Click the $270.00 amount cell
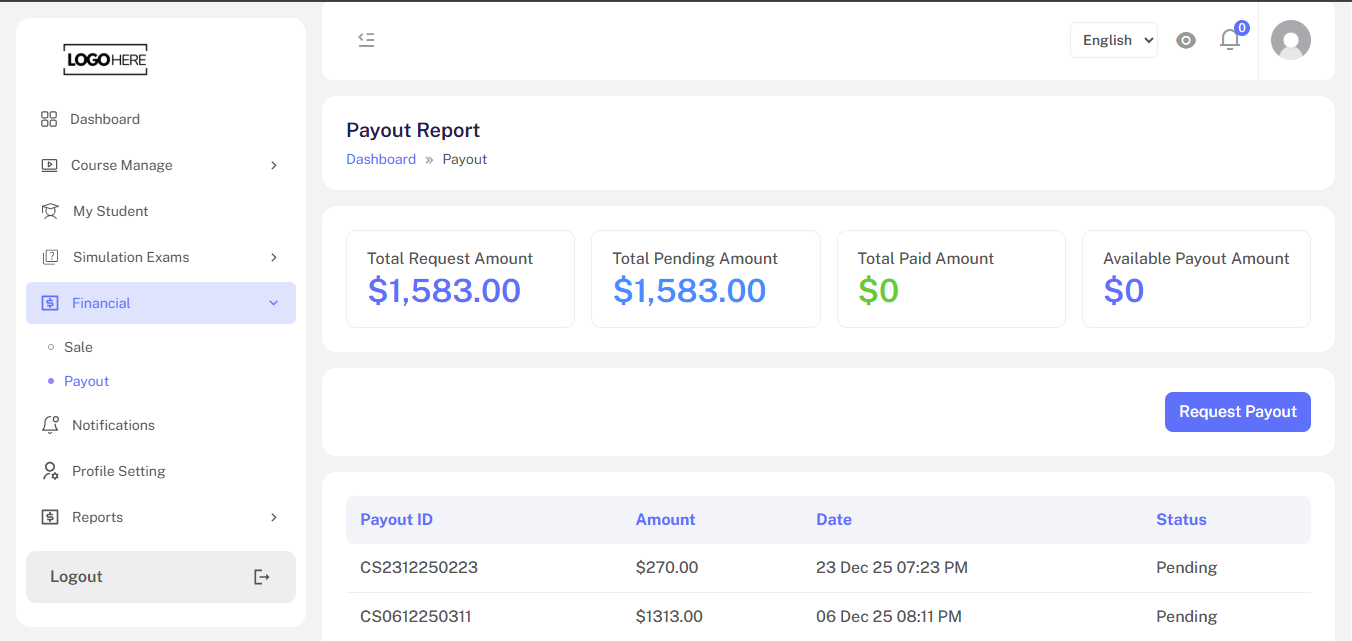This screenshot has height=641, width=1352. coord(667,567)
